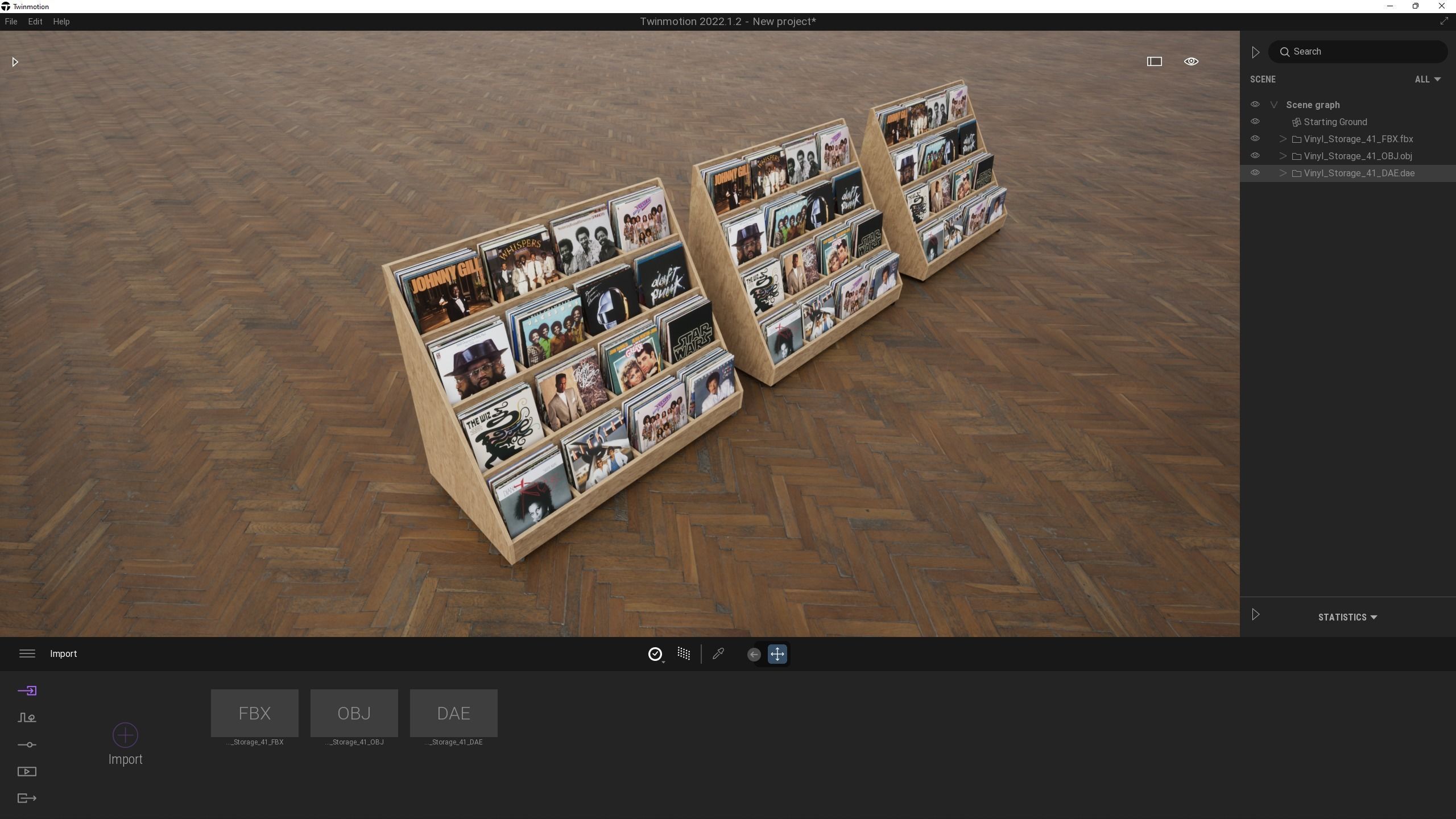Image resolution: width=1456 pixels, height=819 pixels.
Task: Click the Import title in dock header
Action: [64, 654]
